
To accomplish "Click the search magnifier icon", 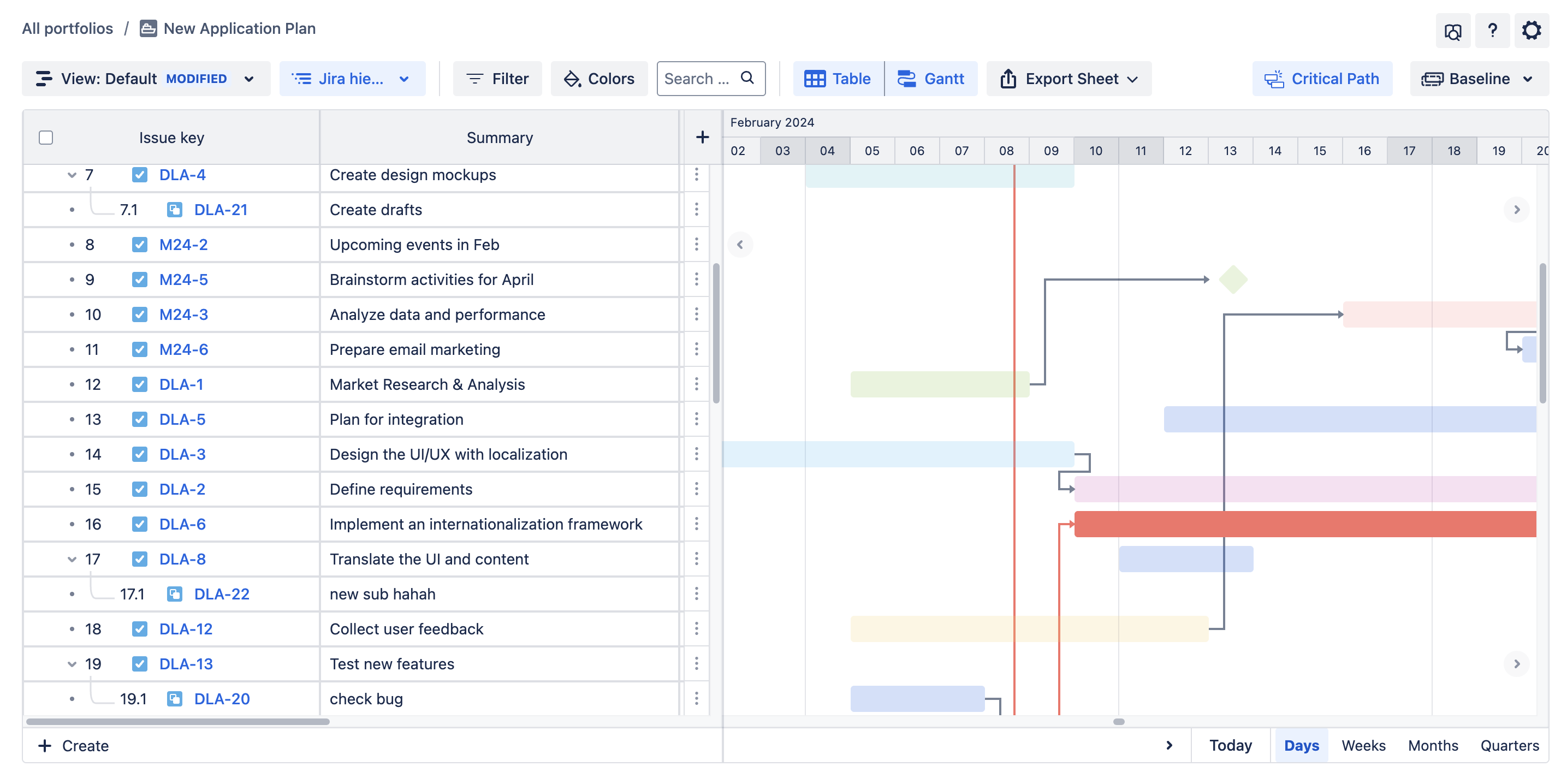I will (x=747, y=78).
